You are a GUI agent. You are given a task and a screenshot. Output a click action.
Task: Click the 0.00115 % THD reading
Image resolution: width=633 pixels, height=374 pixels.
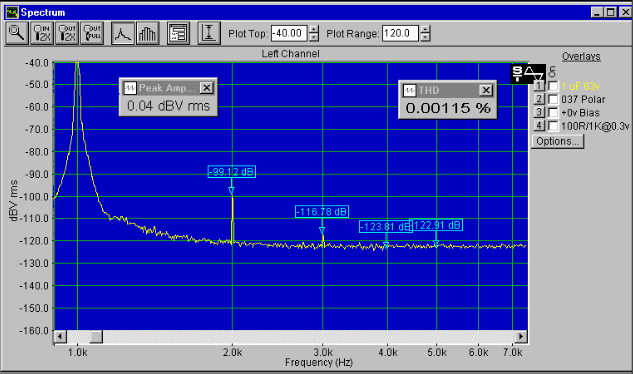click(x=448, y=108)
